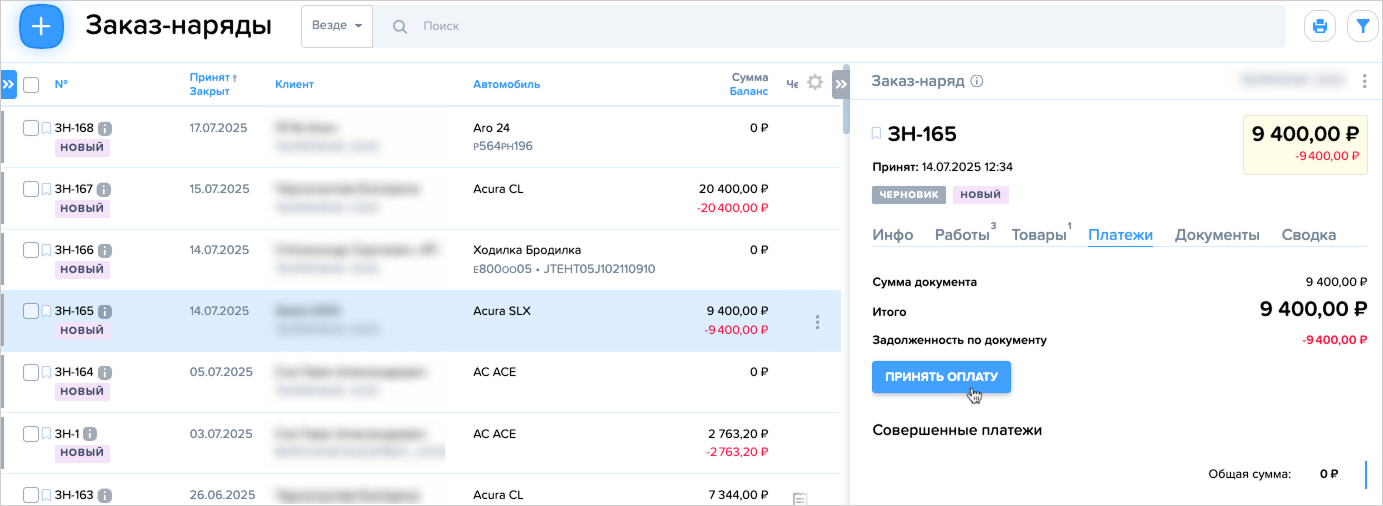Expand the left sidebar with double chevron

8,85
